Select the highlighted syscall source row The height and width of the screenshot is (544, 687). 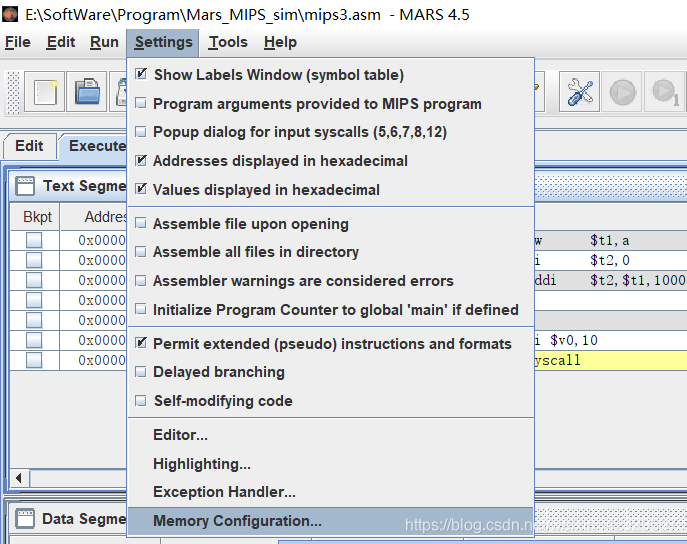pyautogui.click(x=610, y=360)
